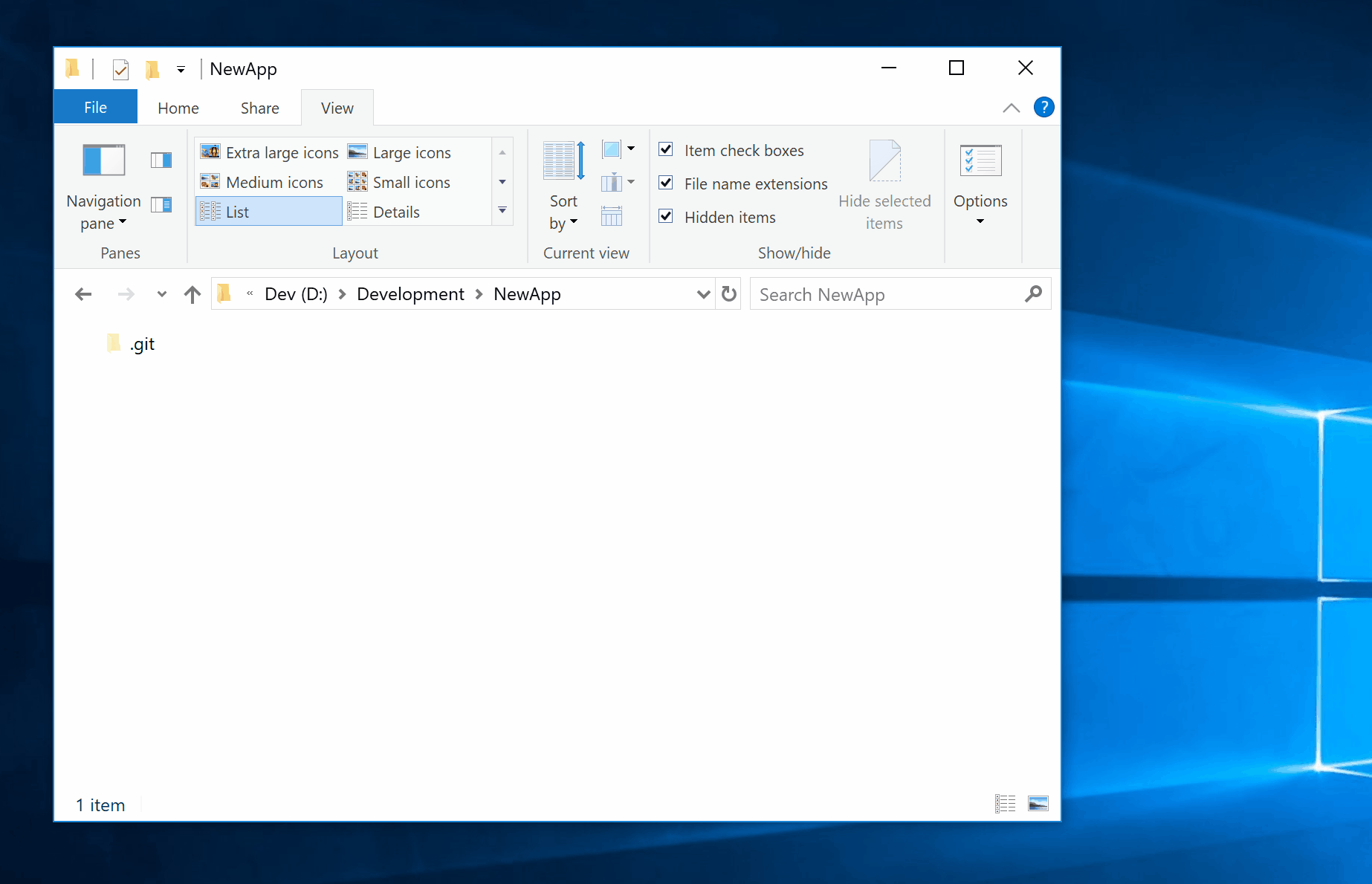Click the .git folder icon
1372x884 pixels.
(114, 342)
